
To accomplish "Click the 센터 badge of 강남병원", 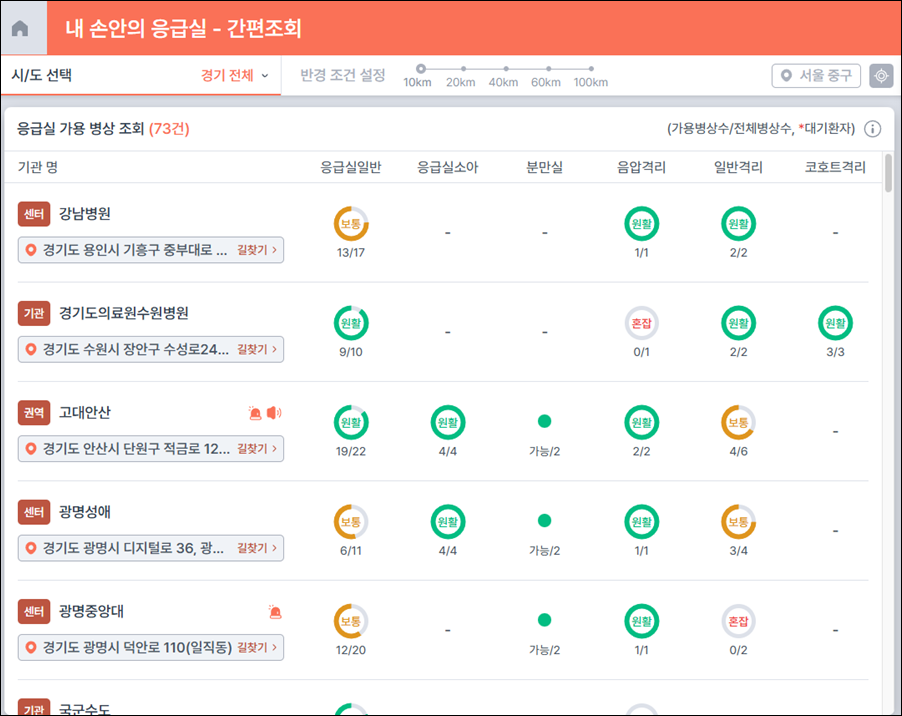I will coord(34,214).
